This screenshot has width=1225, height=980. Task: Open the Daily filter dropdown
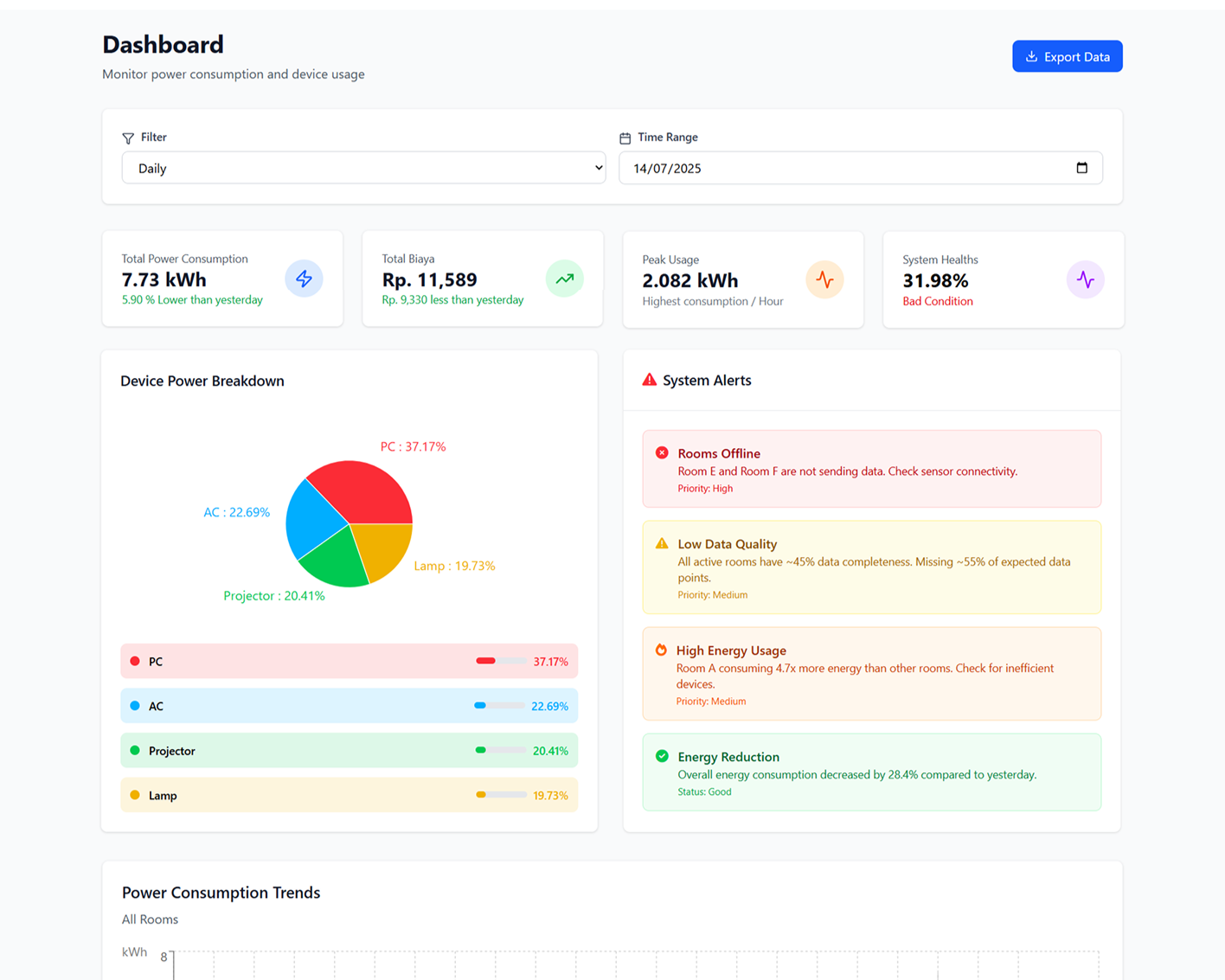click(363, 168)
